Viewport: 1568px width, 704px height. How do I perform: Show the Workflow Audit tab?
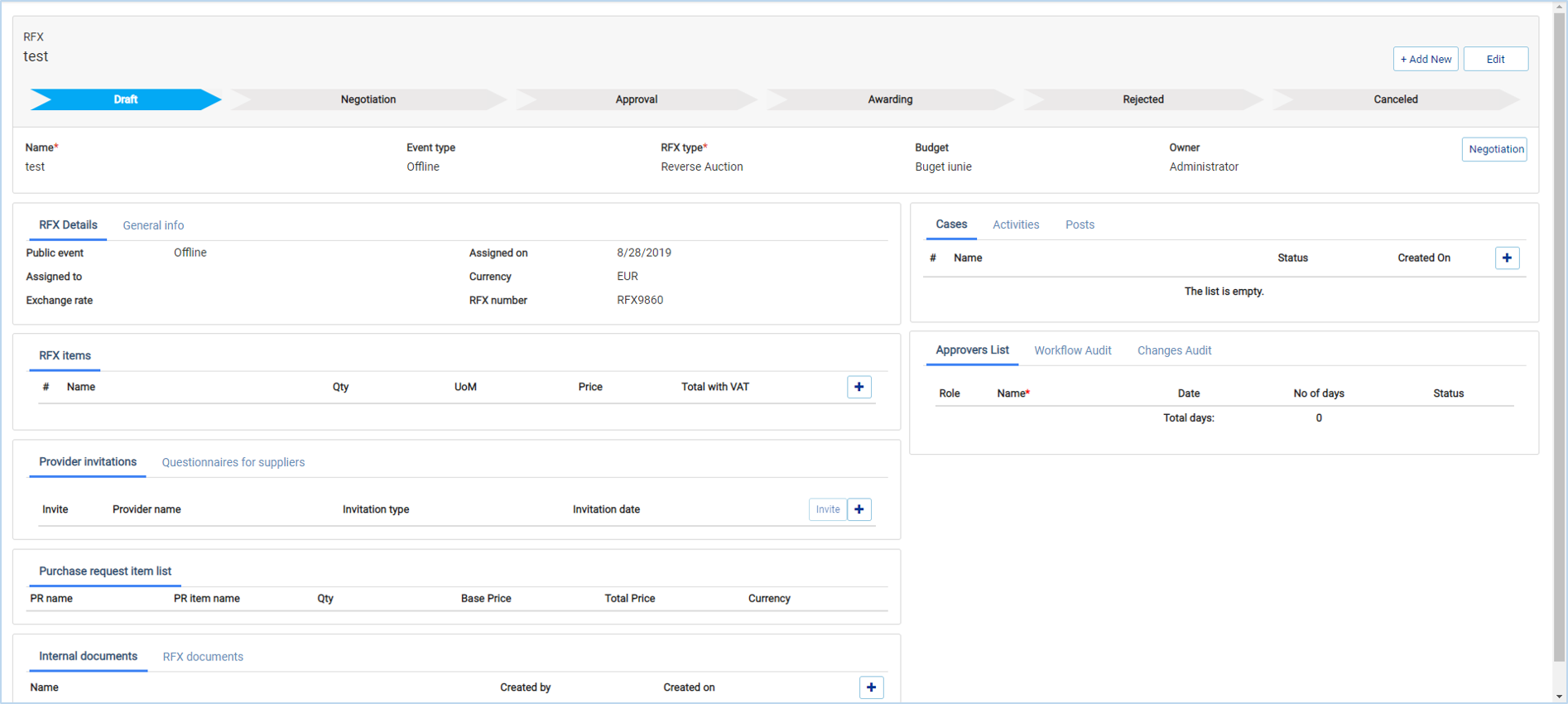[x=1072, y=351]
